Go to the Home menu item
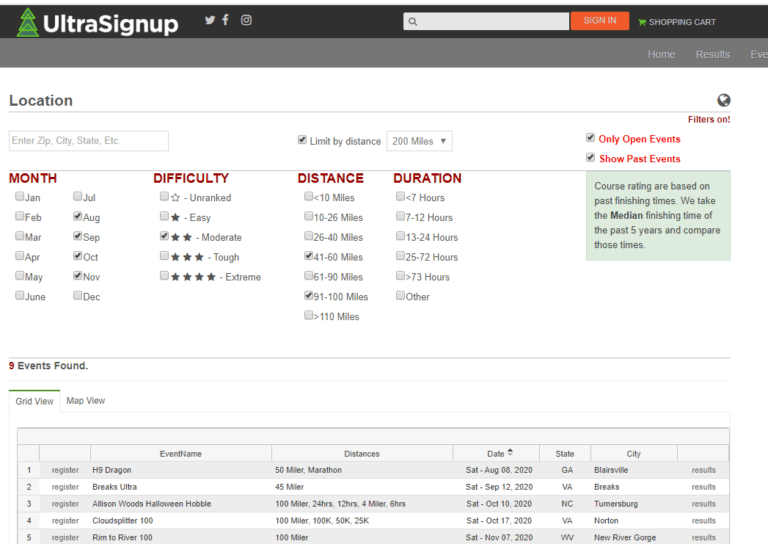The image size is (768, 544). point(661,54)
